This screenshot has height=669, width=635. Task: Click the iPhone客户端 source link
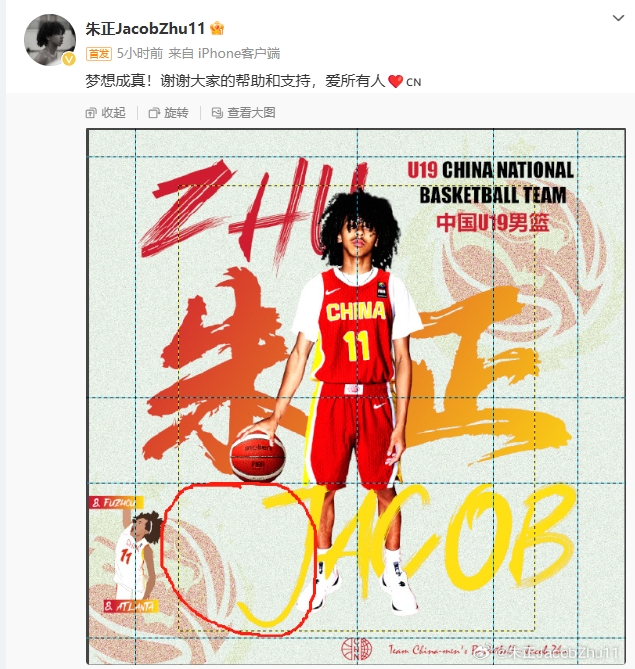coord(239,53)
